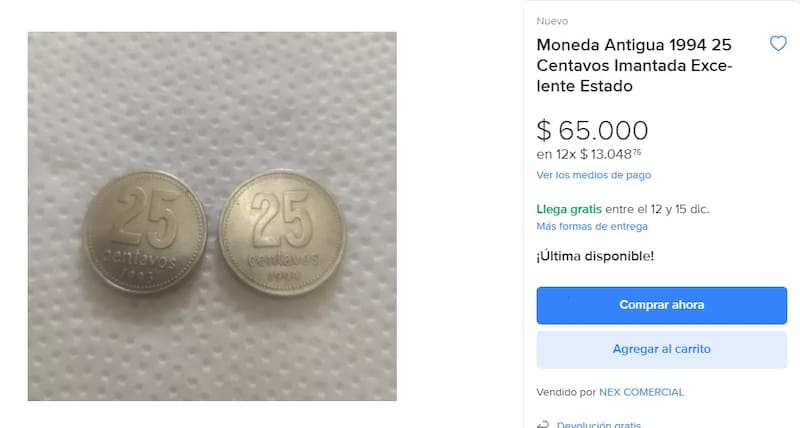Click the centavos inscription on the left coin
Viewport: 800px width, 428px height.
[x=139, y=258]
